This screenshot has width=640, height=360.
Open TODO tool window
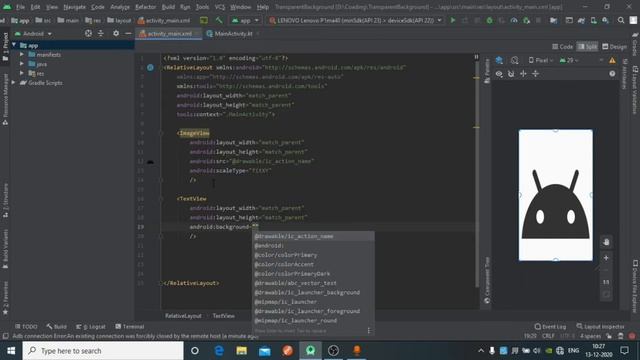coord(26,327)
